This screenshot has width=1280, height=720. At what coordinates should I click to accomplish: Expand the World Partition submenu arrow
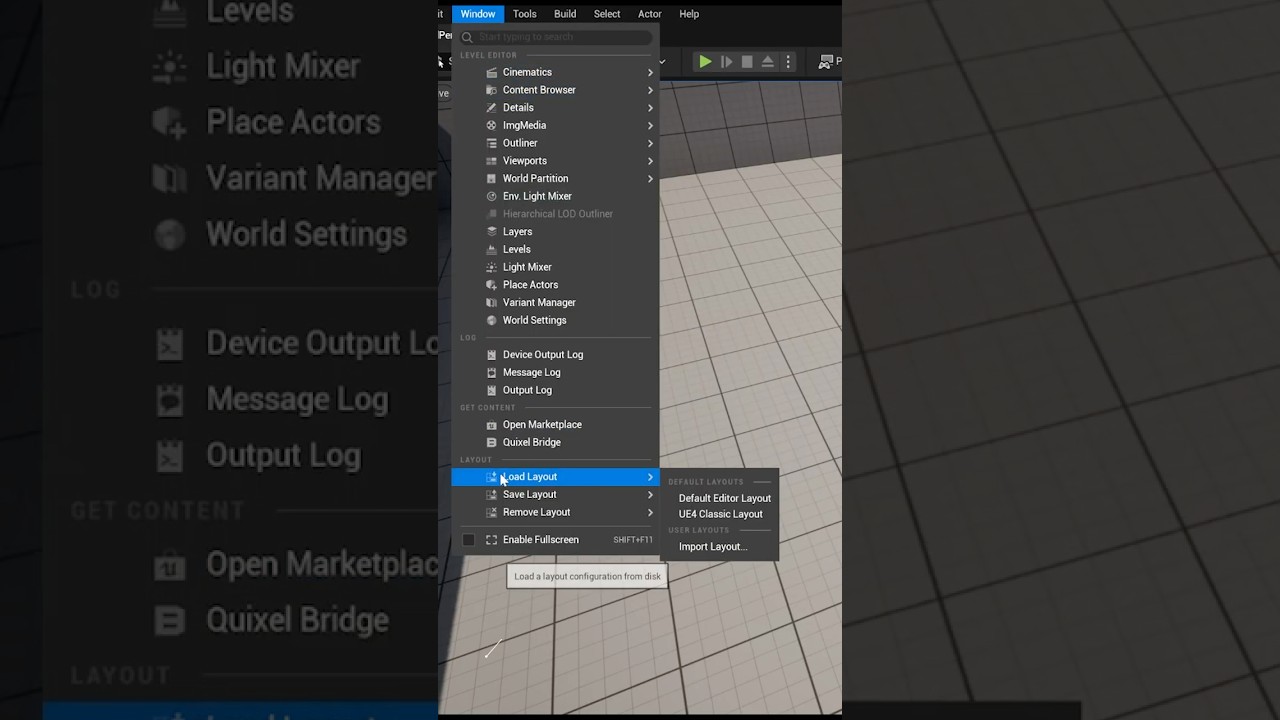click(650, 178)
